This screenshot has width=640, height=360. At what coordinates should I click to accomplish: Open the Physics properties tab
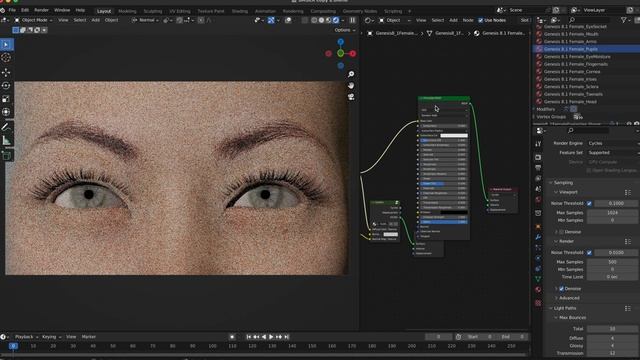click(538, 258)
